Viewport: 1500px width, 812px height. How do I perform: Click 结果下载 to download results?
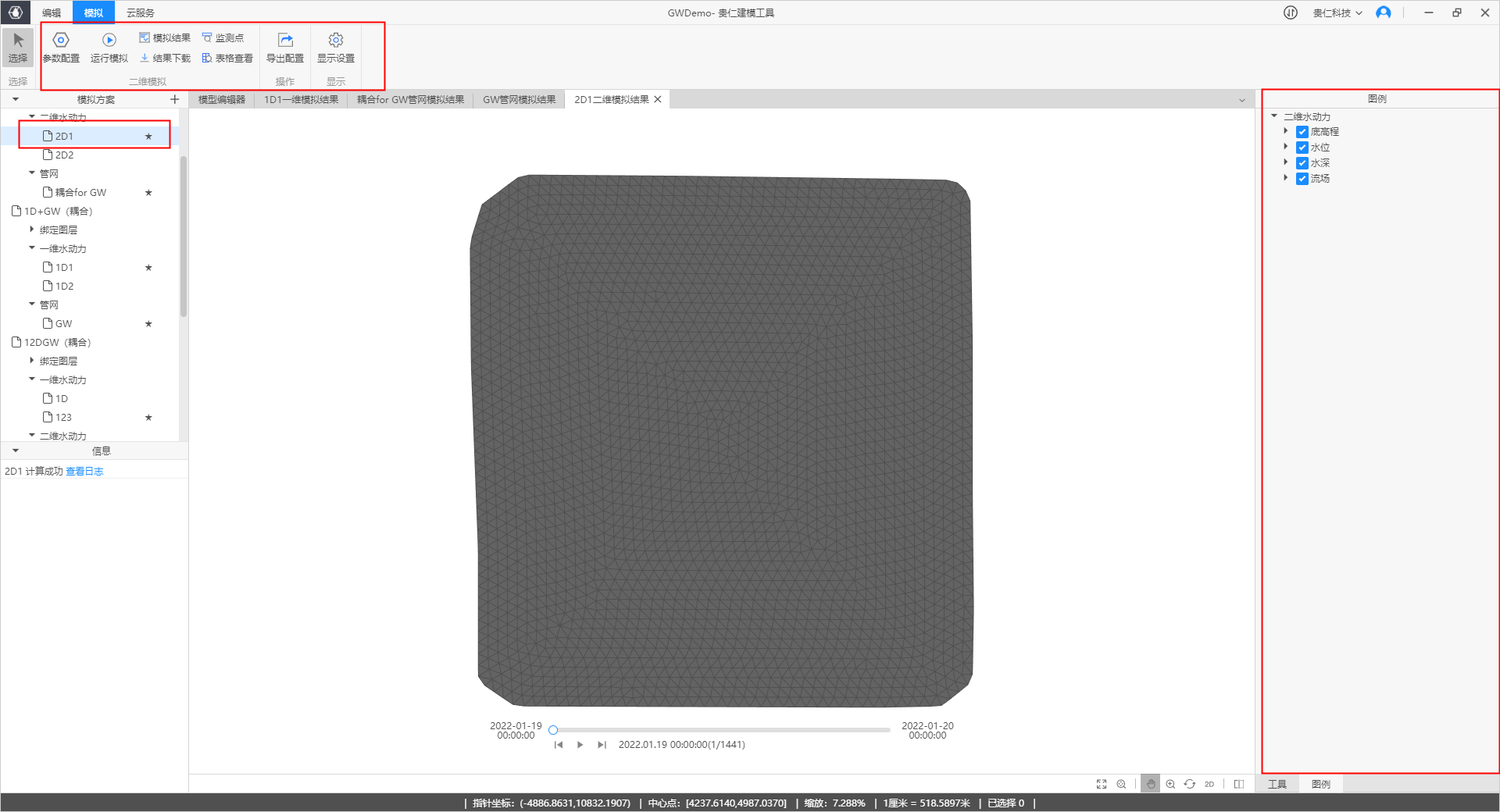[x=165, y=59]
